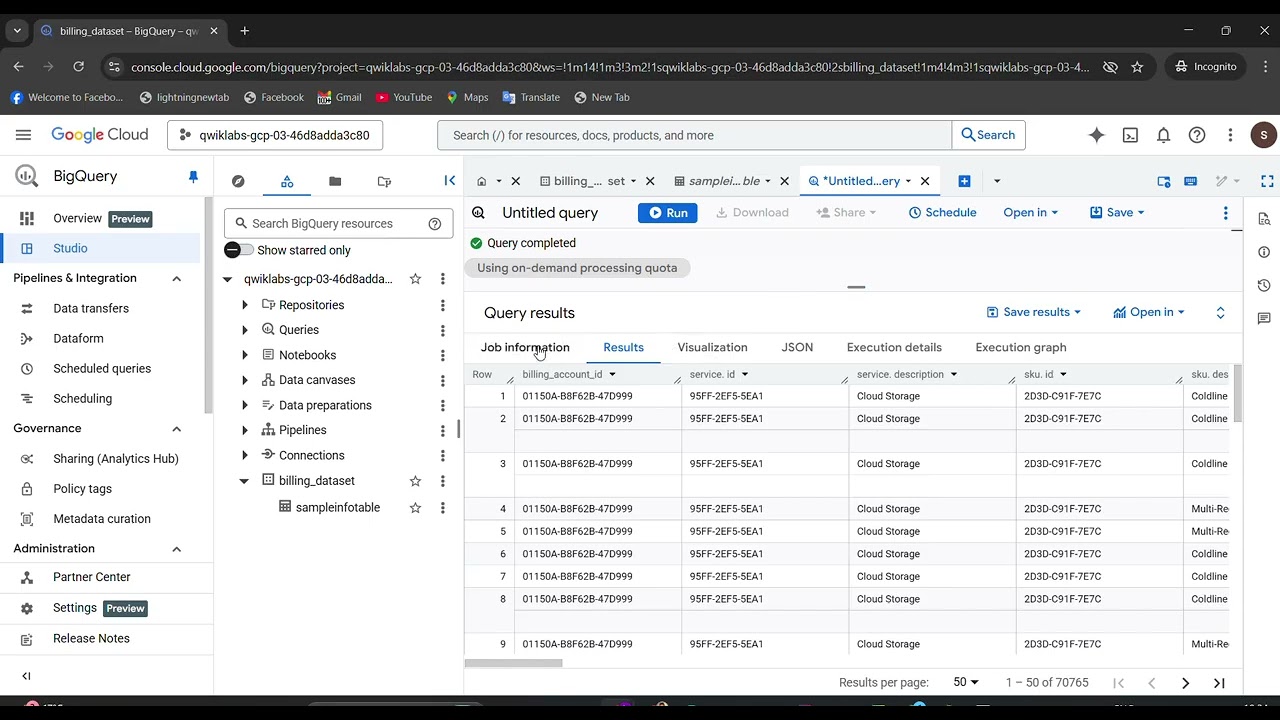Activate Cloud Shell terminal icon
Image resolution: width=1280 pixels, height=720 pixels.
pos(1130,135)
